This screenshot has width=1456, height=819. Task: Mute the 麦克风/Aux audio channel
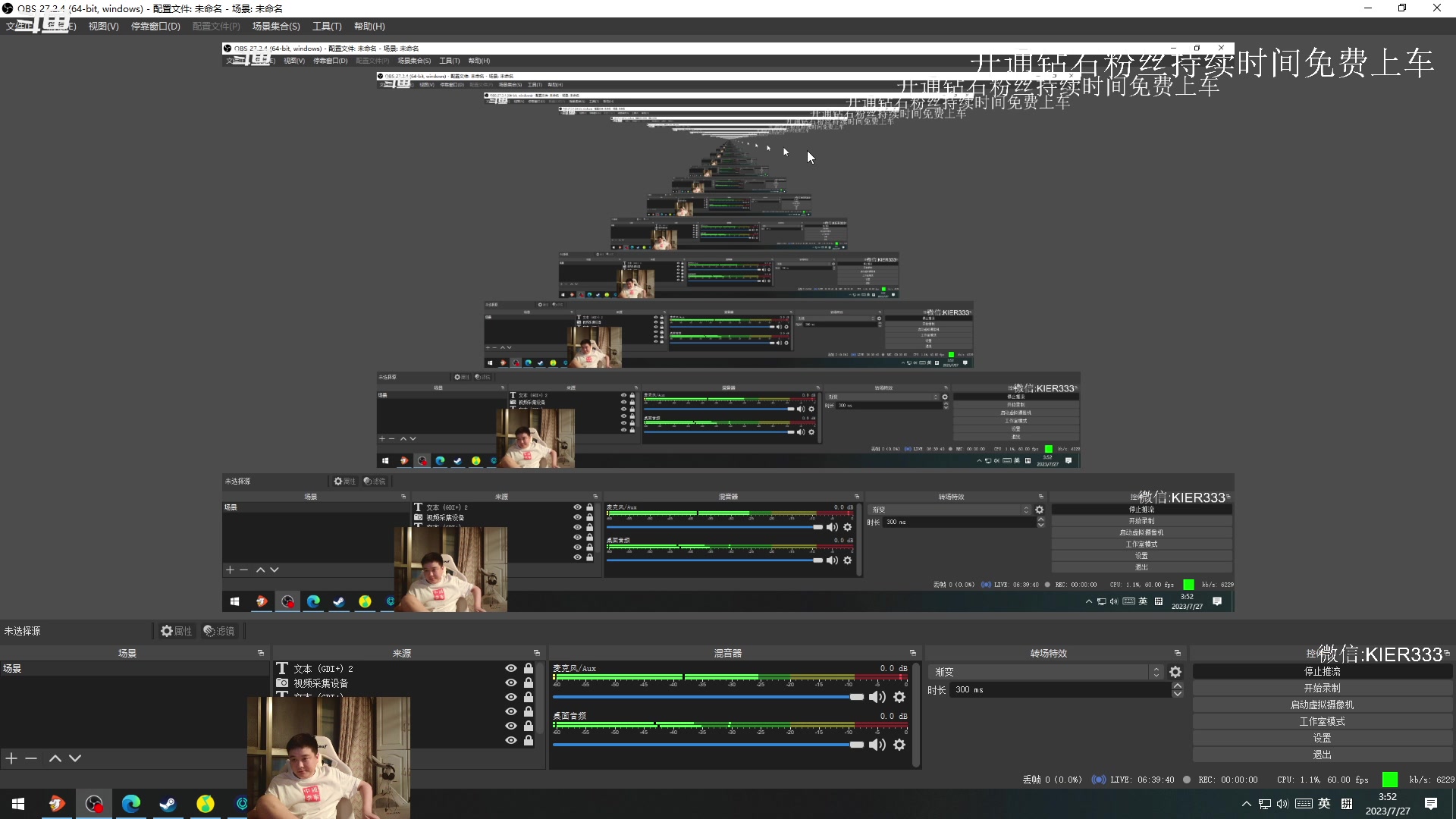877,697
